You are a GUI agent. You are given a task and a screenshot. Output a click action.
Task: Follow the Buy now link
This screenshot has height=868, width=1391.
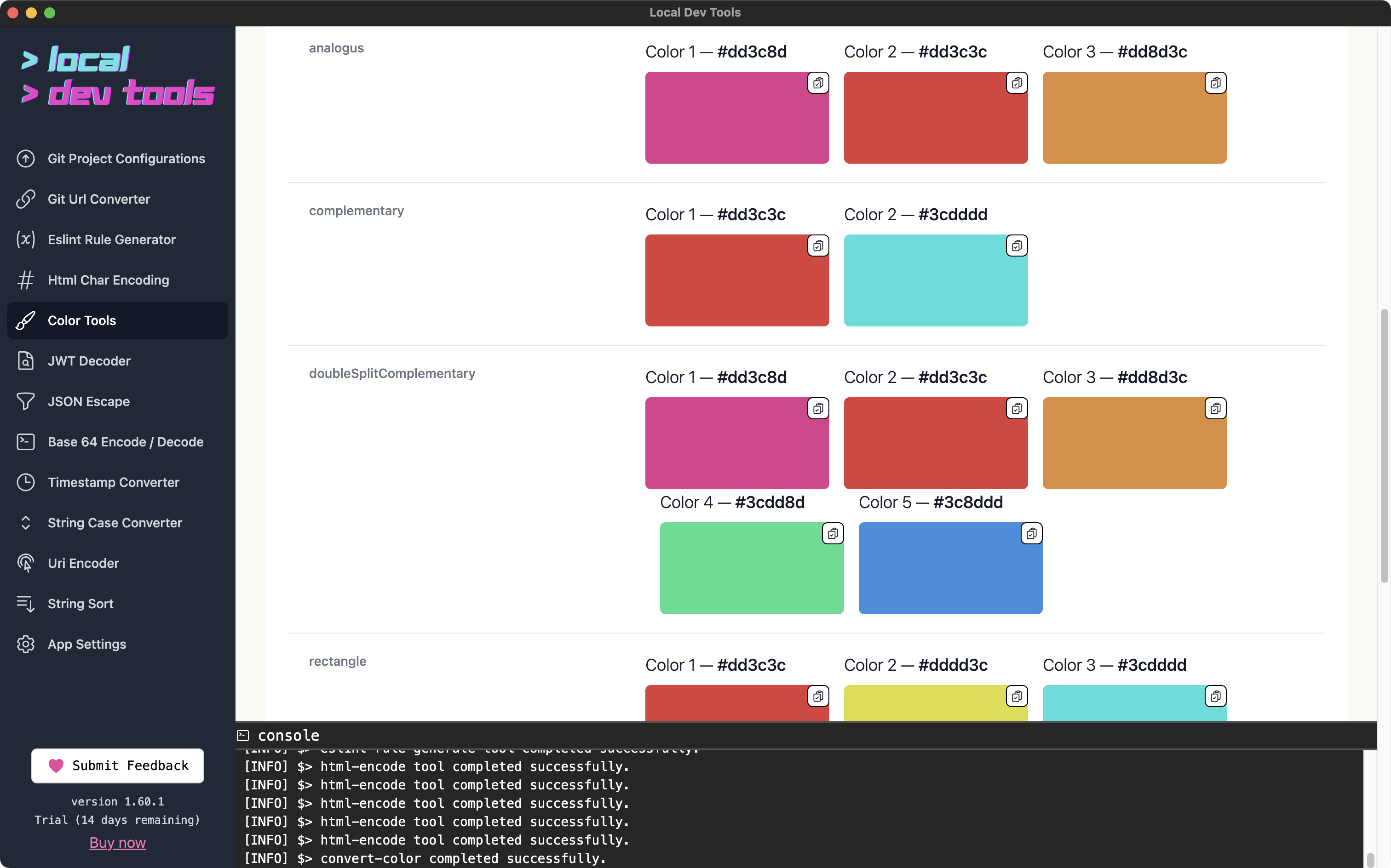pyautogui.click(x=118, y=842)
